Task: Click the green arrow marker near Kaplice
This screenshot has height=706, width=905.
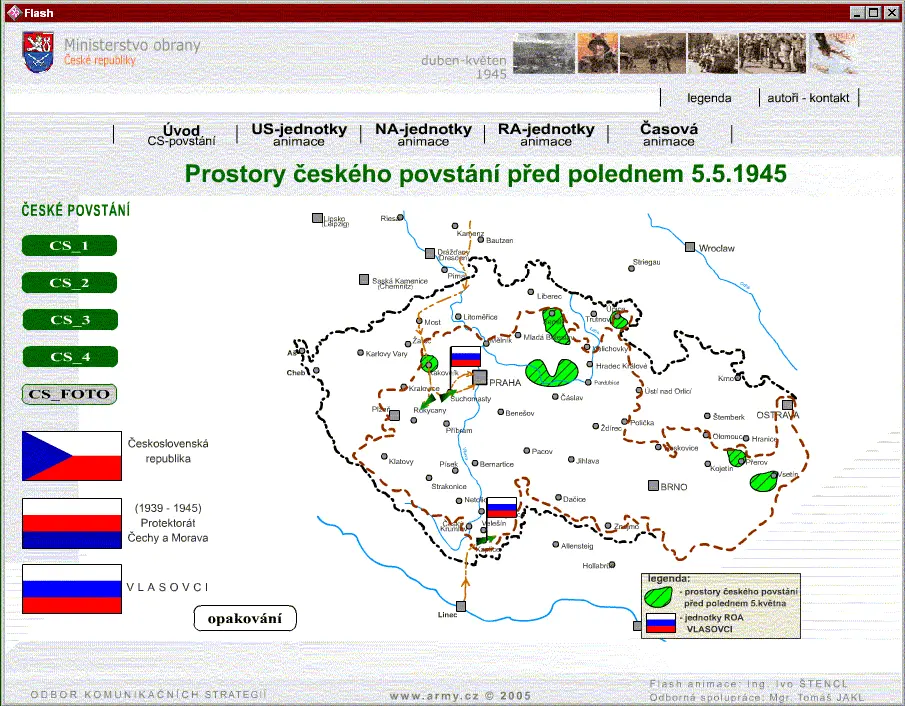Action: [485, 540]
